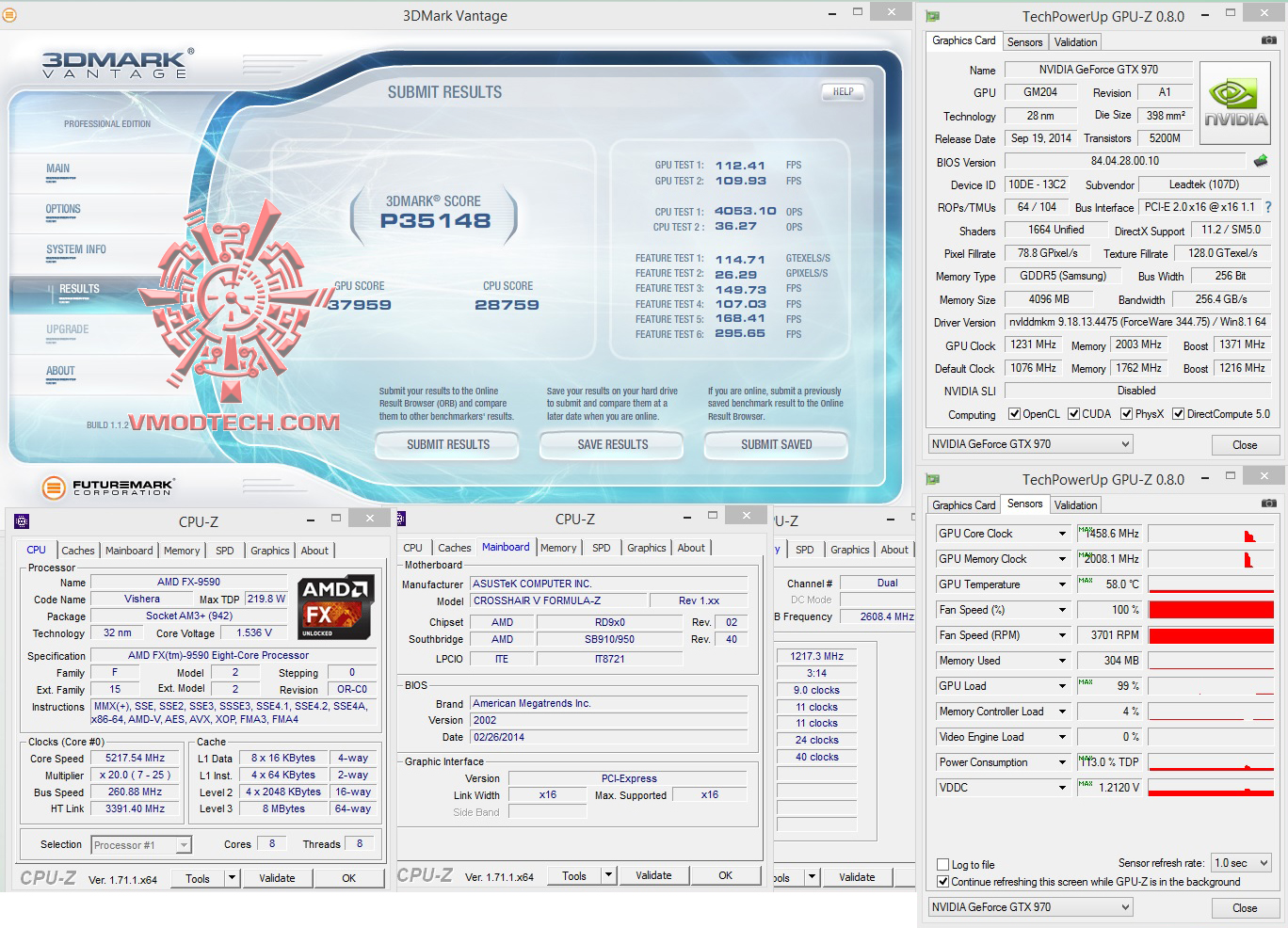Image resolution: width=1288 pixels, height=928 pixels.
Task: Open the Memory Used sensor dropdown
Action: pyautogui.click(x=1062, y=661)
